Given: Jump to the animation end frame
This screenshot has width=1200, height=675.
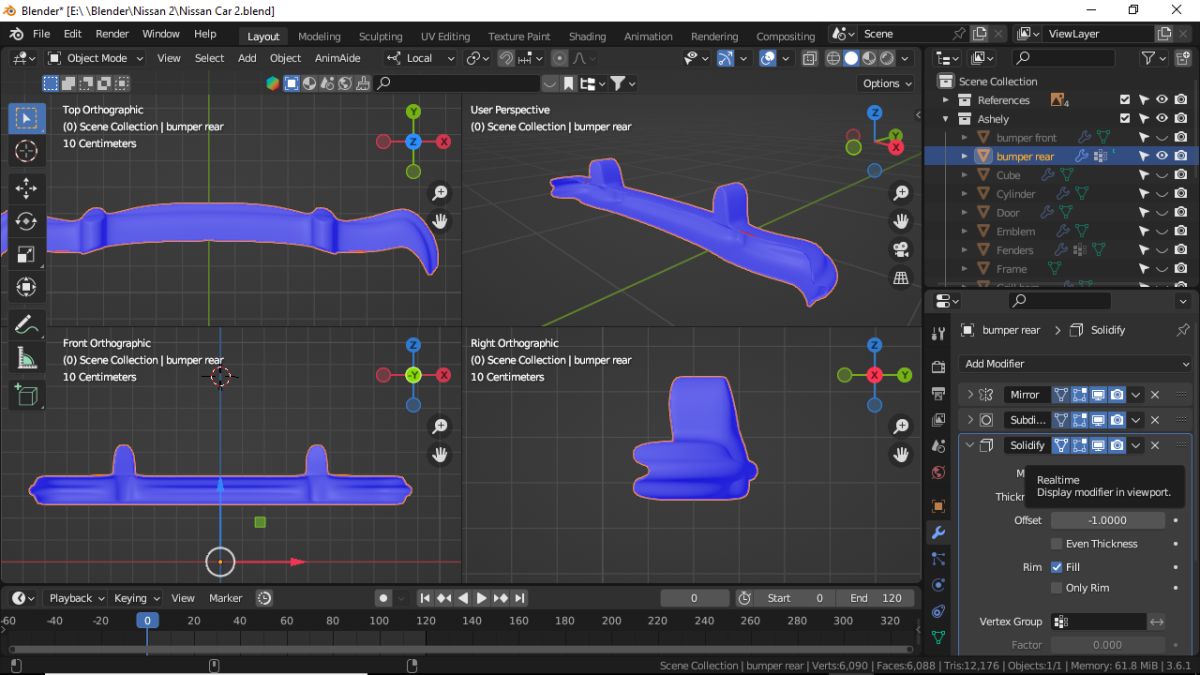Looking at the screenshot, I should 519,598.
